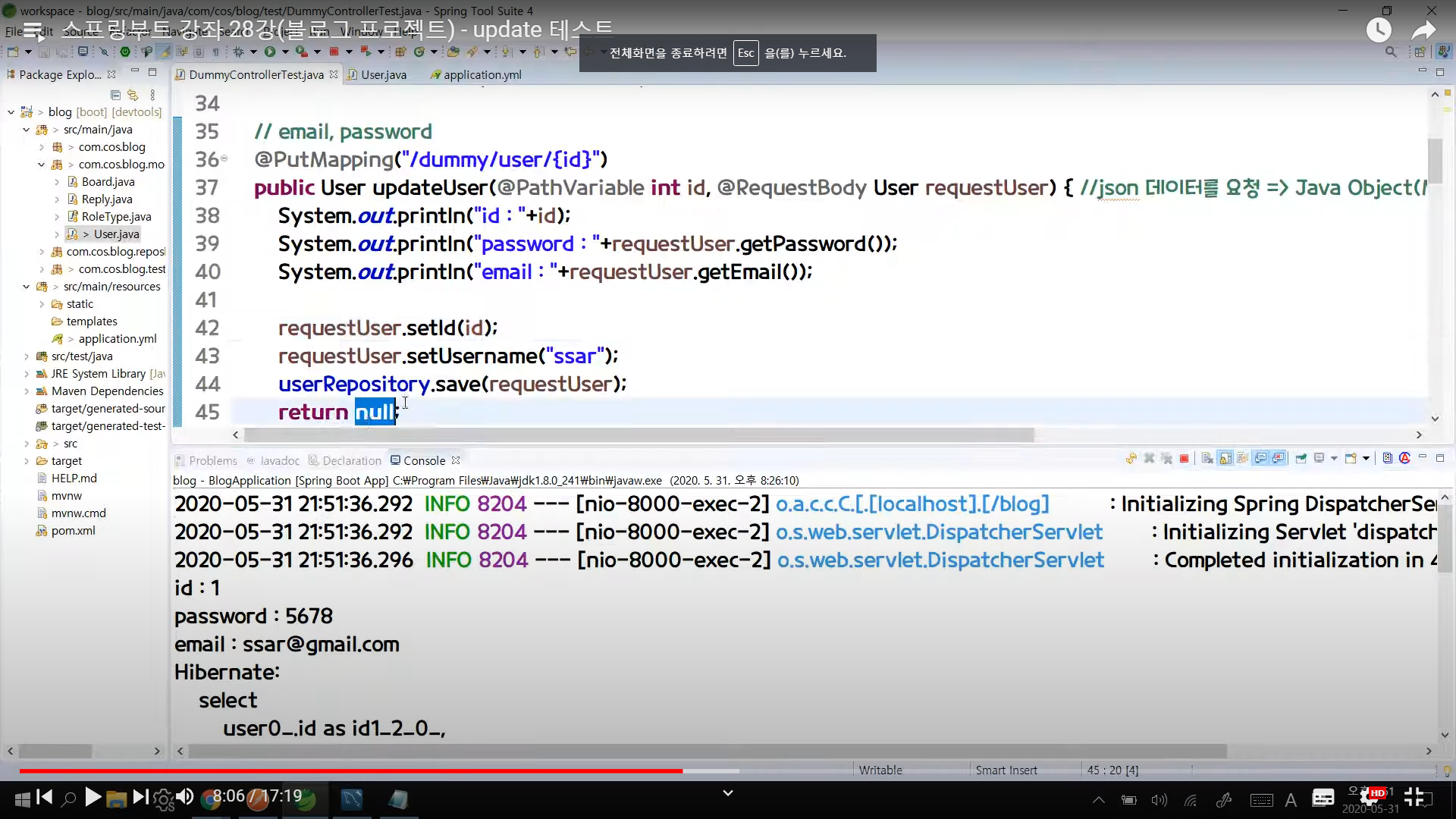Viewport: 1456px width, 819px height.
Task: Click the previous video button
Action: coord(44,796)
